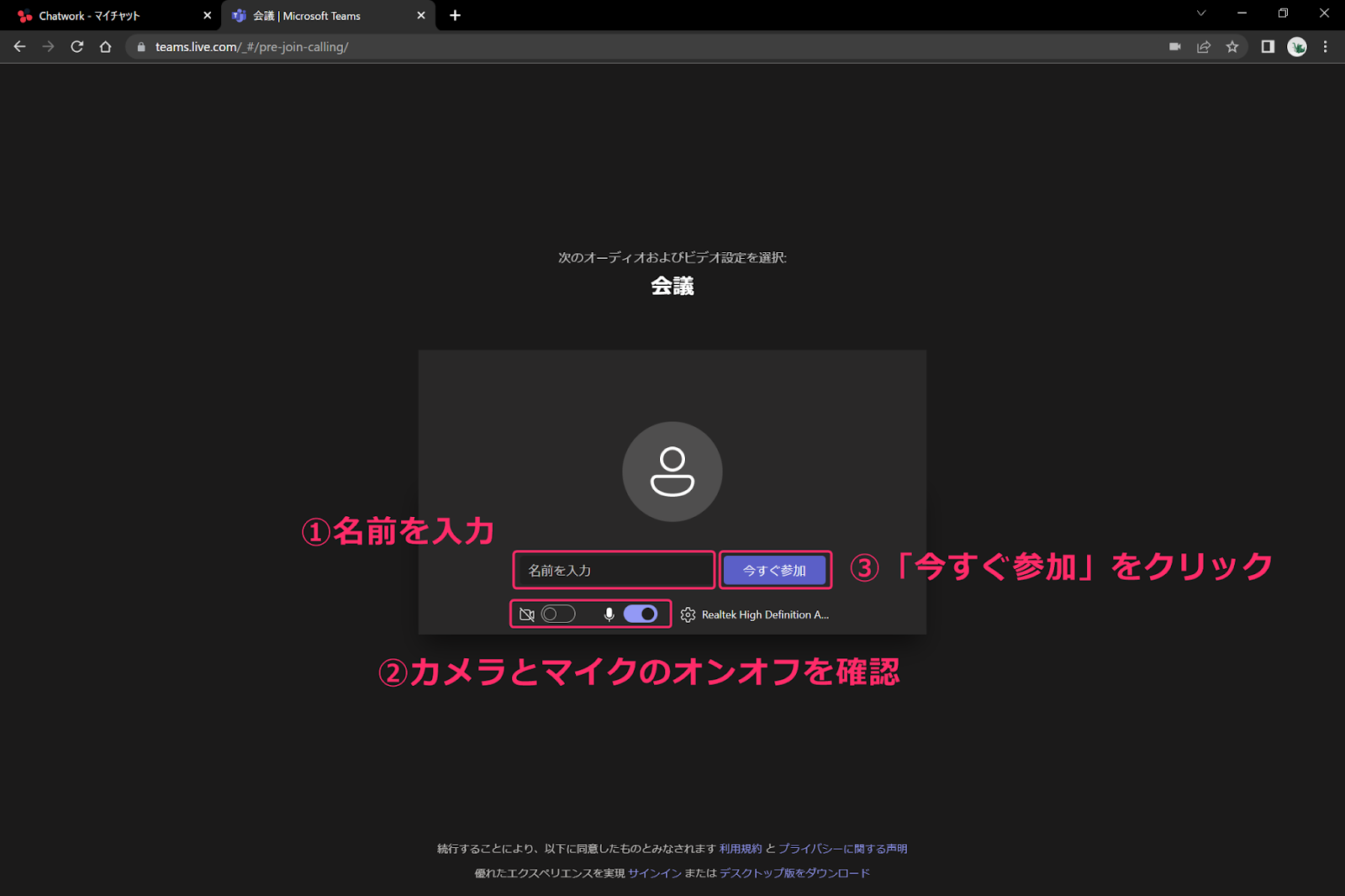Click デスクトップ版をダウンロード link
This screenshot has width=1345, height=896.
pyautogui.click(x=794, y=873)
